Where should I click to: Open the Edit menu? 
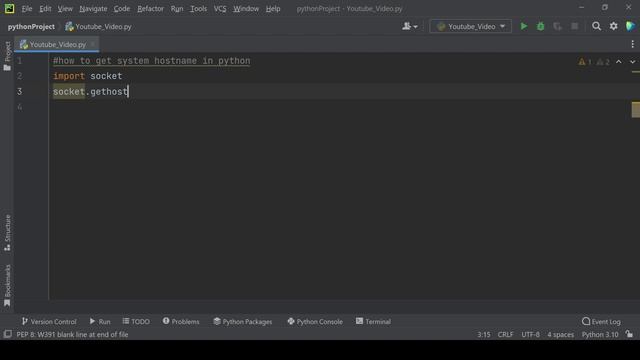(x=45, y=9)
